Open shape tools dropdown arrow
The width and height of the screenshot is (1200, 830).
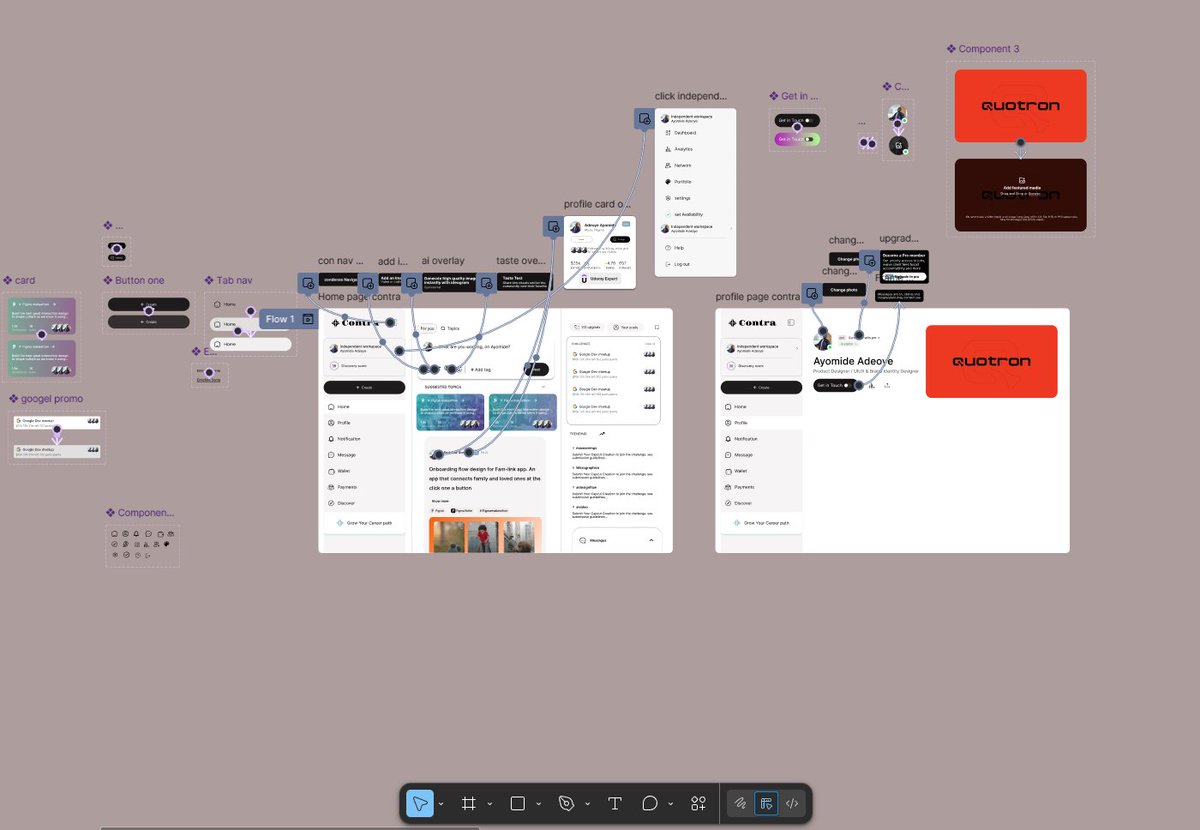538,804
